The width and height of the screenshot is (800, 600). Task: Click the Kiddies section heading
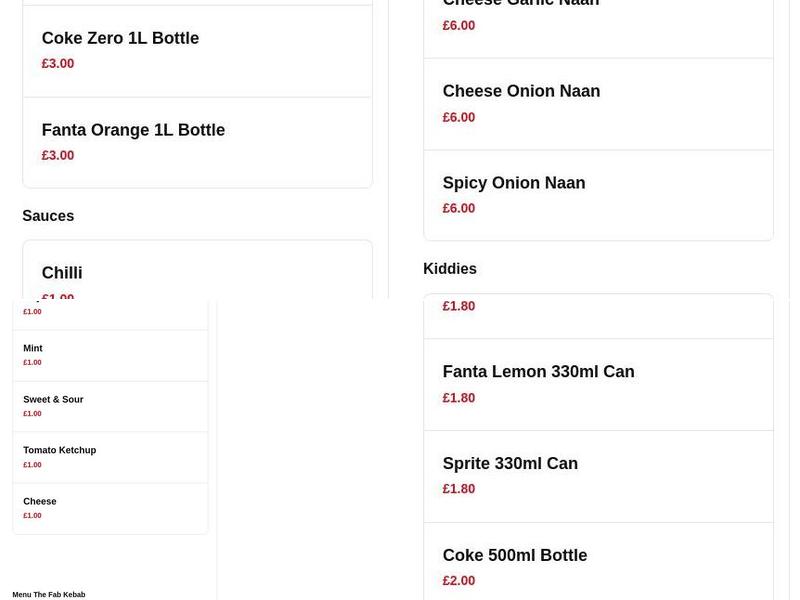tap(450, 268)
